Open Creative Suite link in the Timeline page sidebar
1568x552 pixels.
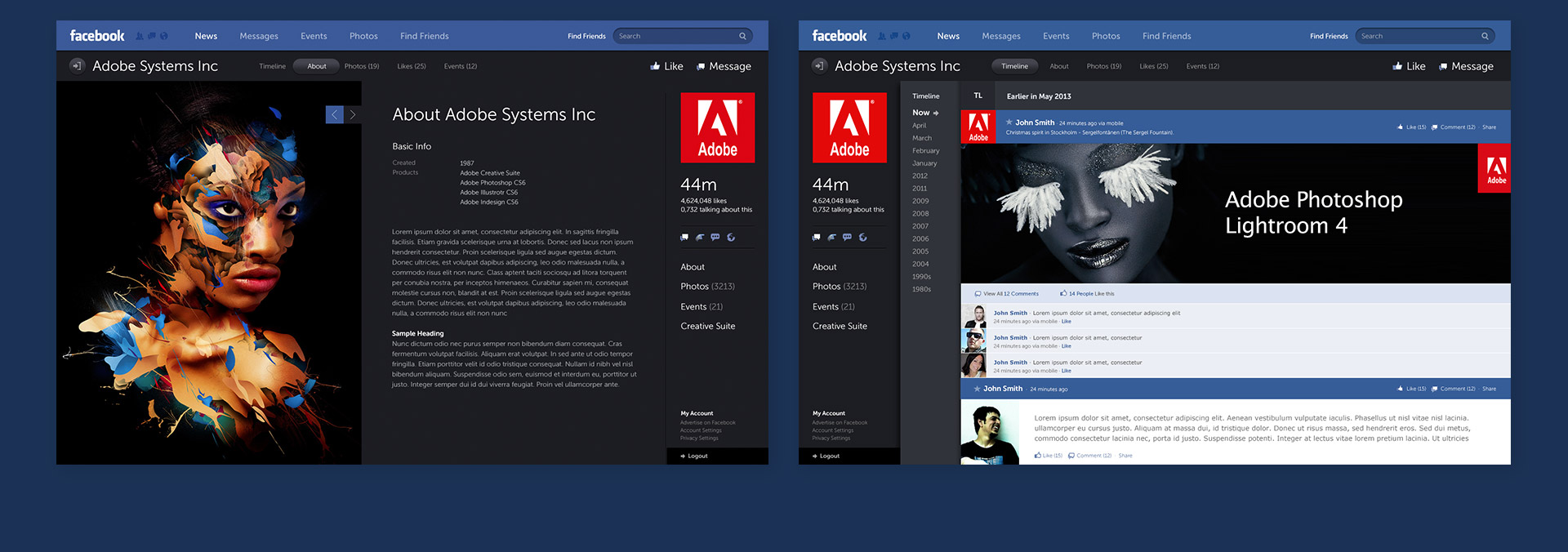pyautogui.click(x=840, y=326)
